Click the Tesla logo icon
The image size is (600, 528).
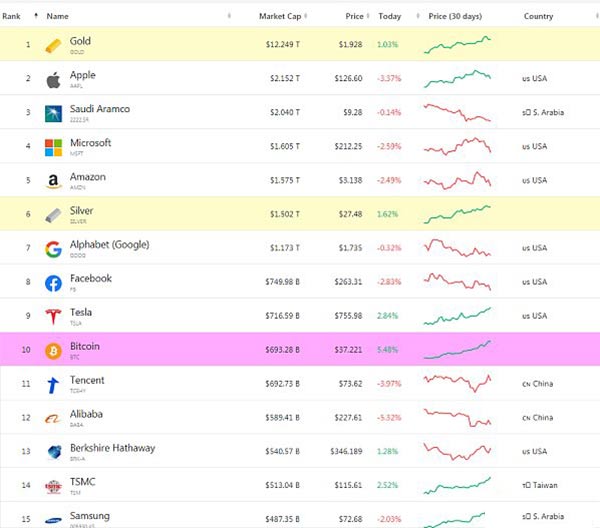(x=53, y=317)
